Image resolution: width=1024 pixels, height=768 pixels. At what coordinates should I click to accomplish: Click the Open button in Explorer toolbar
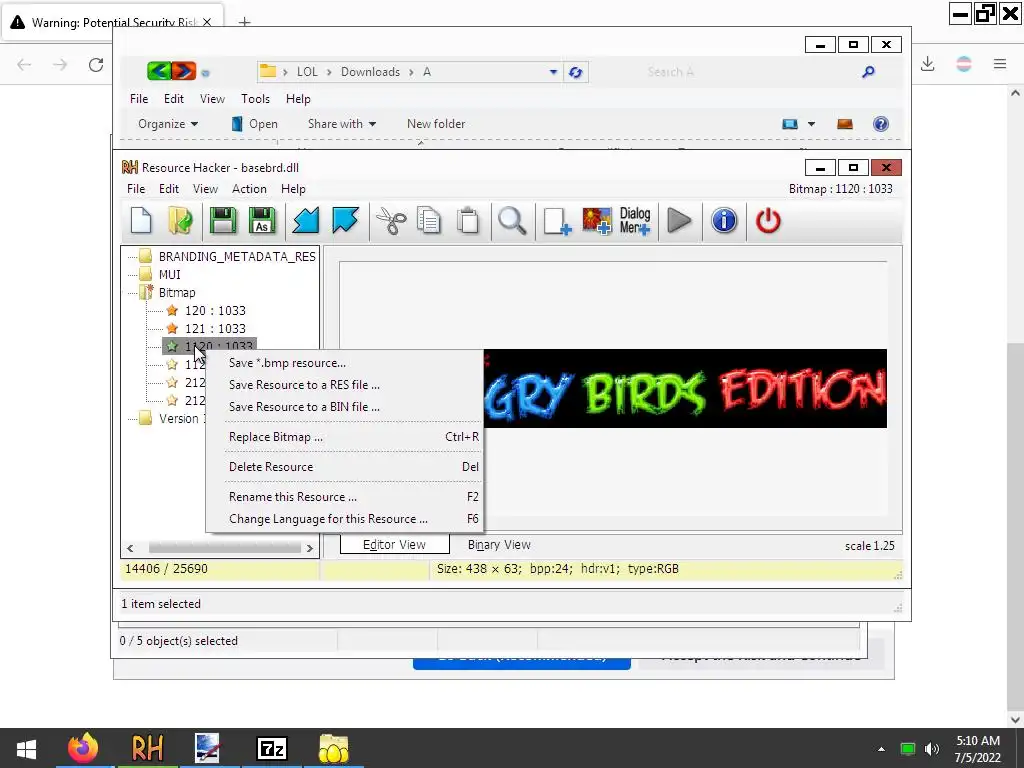pyautogui.click(x=255, y=124)
